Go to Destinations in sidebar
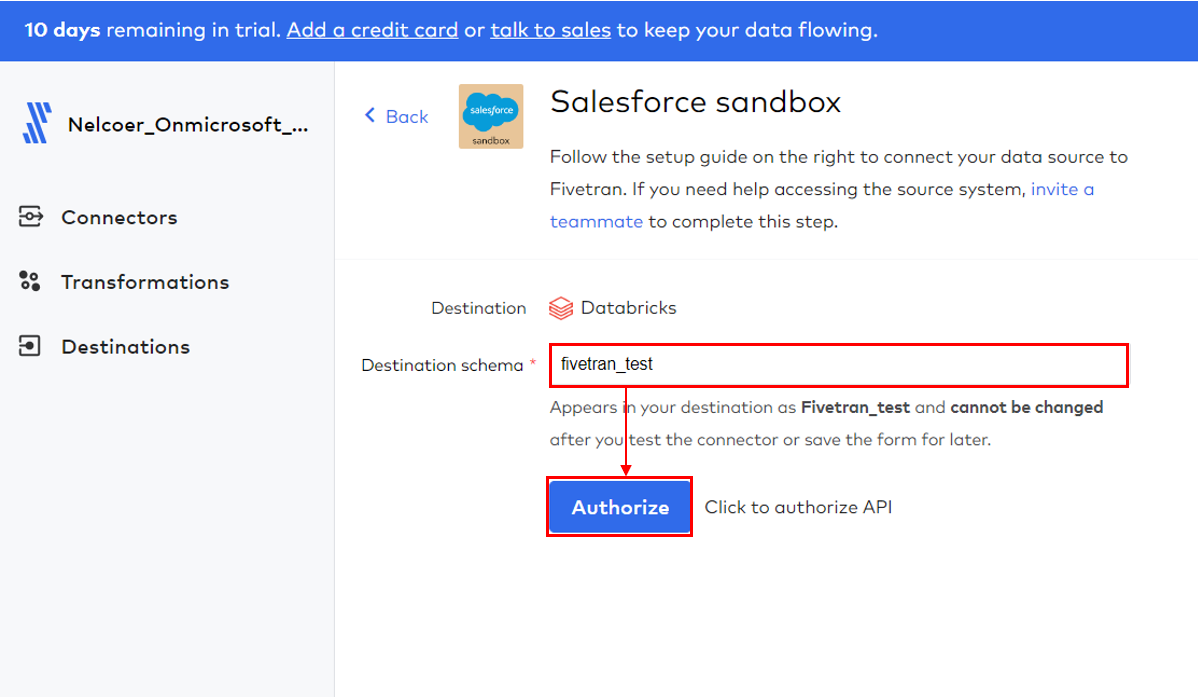 coord(125,347)
